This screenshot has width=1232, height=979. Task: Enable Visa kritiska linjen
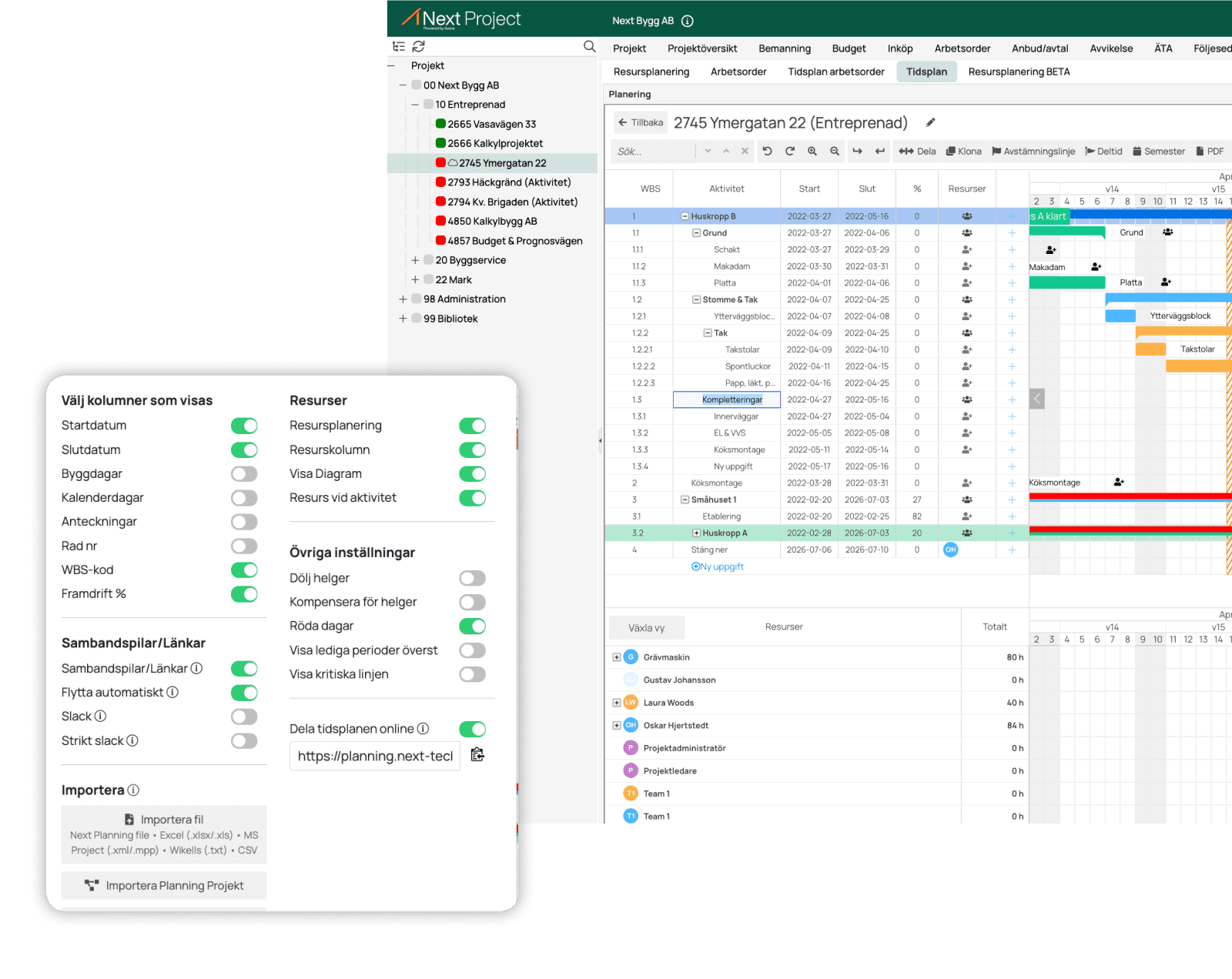tap(473, 674)
